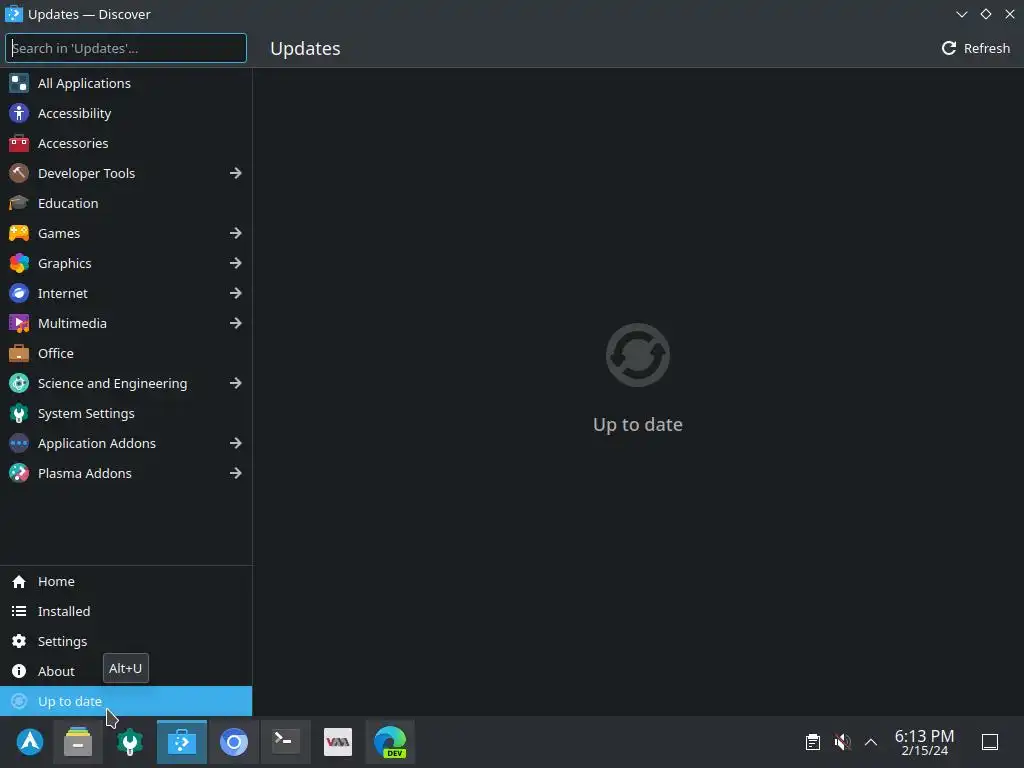Click the red Accessories toolbox icon
This screenshot has width=1024, height=768.
(19, 143)
